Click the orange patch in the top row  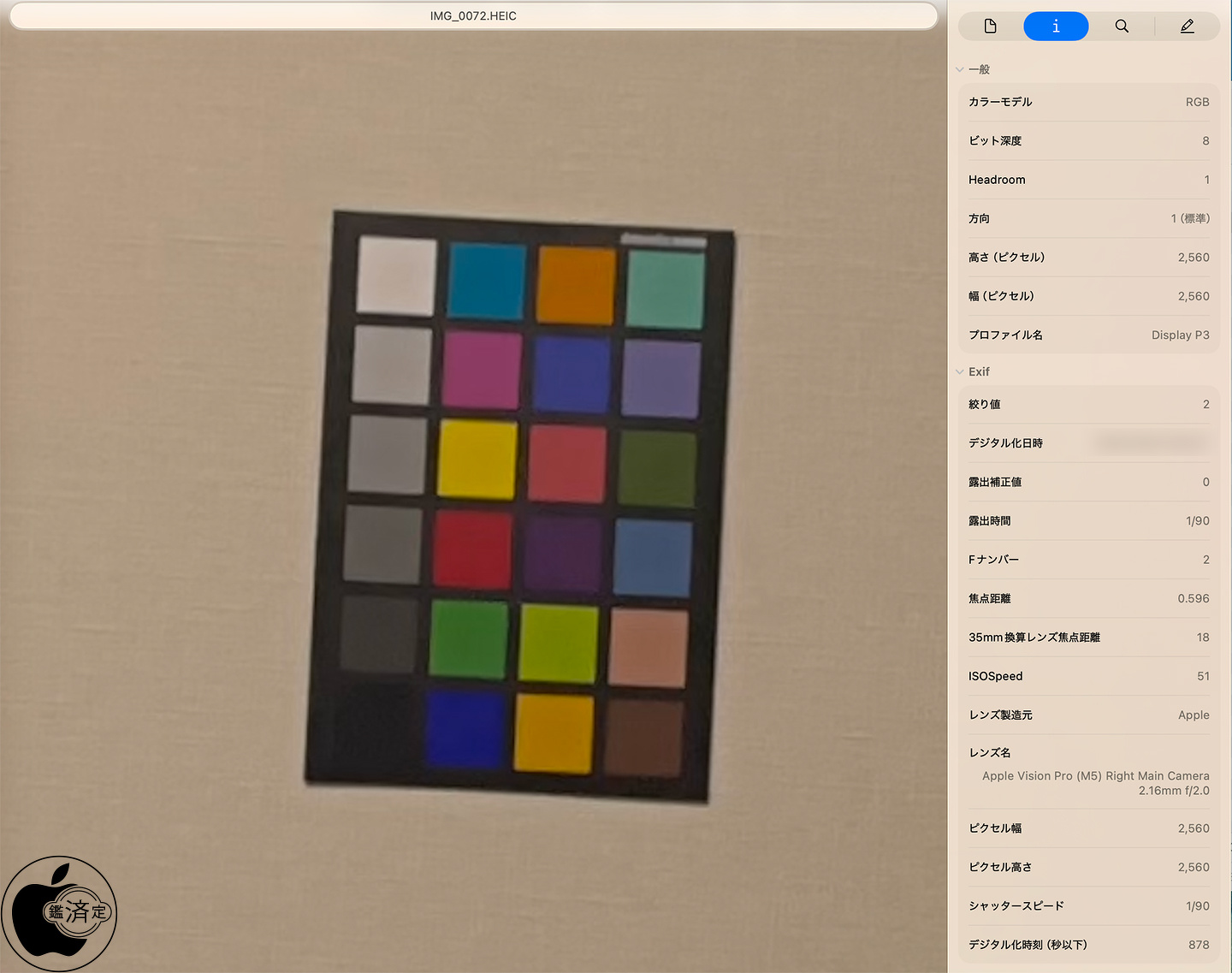(576, 285)
